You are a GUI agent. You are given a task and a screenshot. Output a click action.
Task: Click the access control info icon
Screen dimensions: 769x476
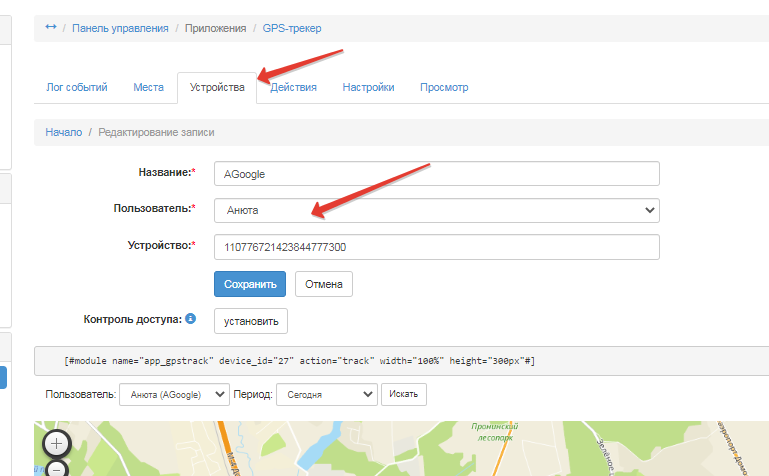(190, 319)
